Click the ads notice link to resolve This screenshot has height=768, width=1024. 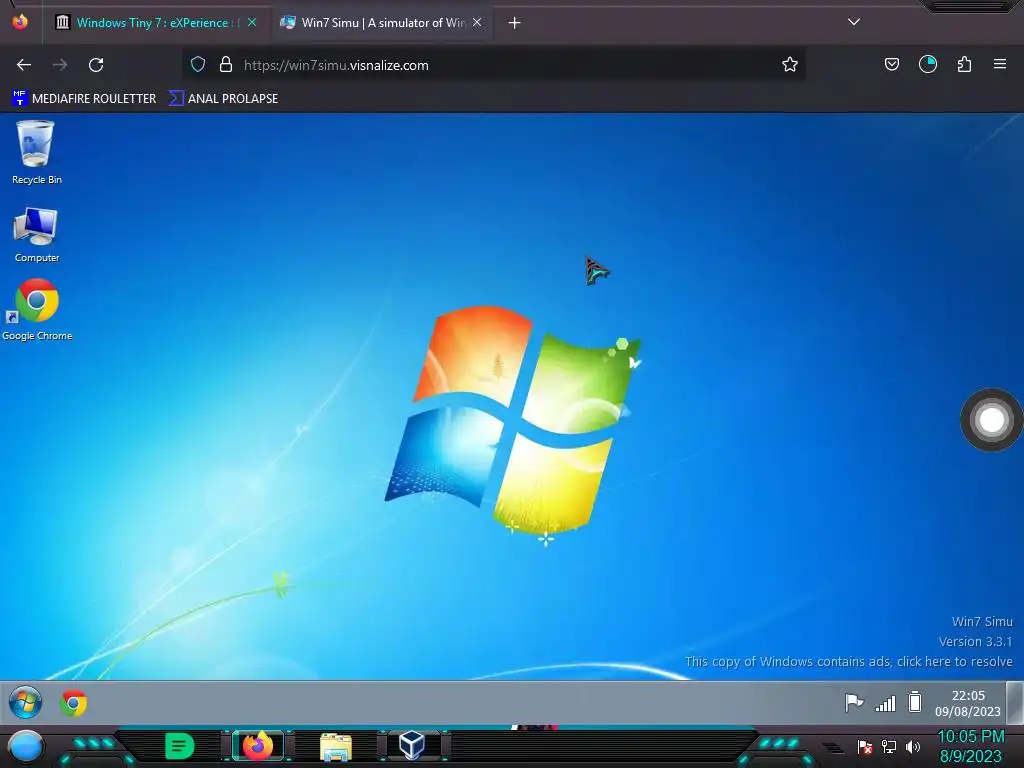tap(848, 662)
